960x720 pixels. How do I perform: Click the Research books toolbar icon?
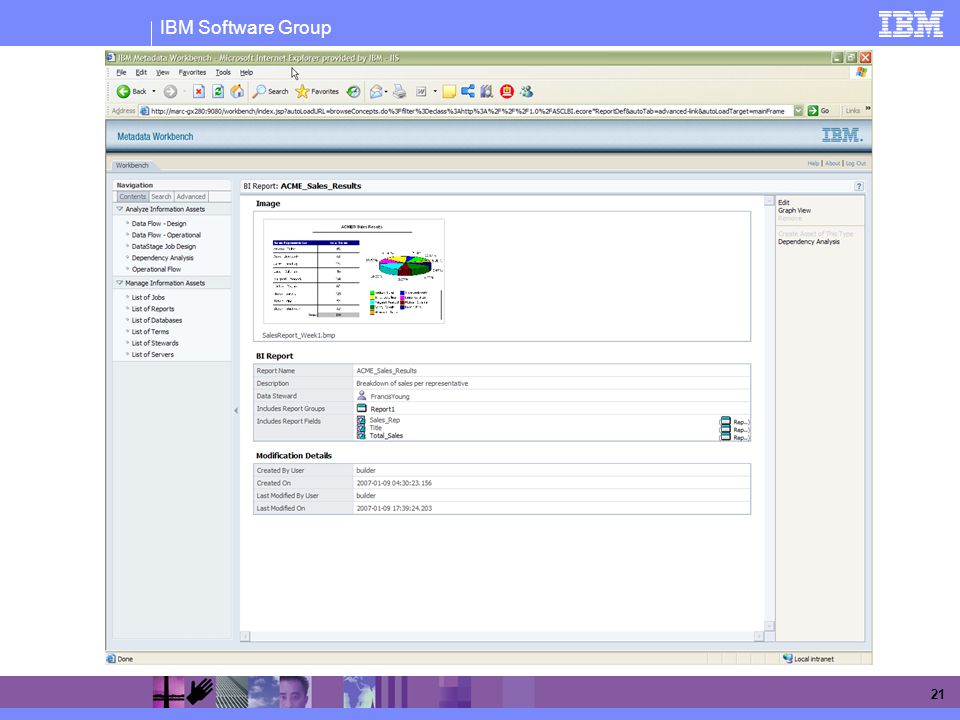pyautogui.click(x=487, y=91)
